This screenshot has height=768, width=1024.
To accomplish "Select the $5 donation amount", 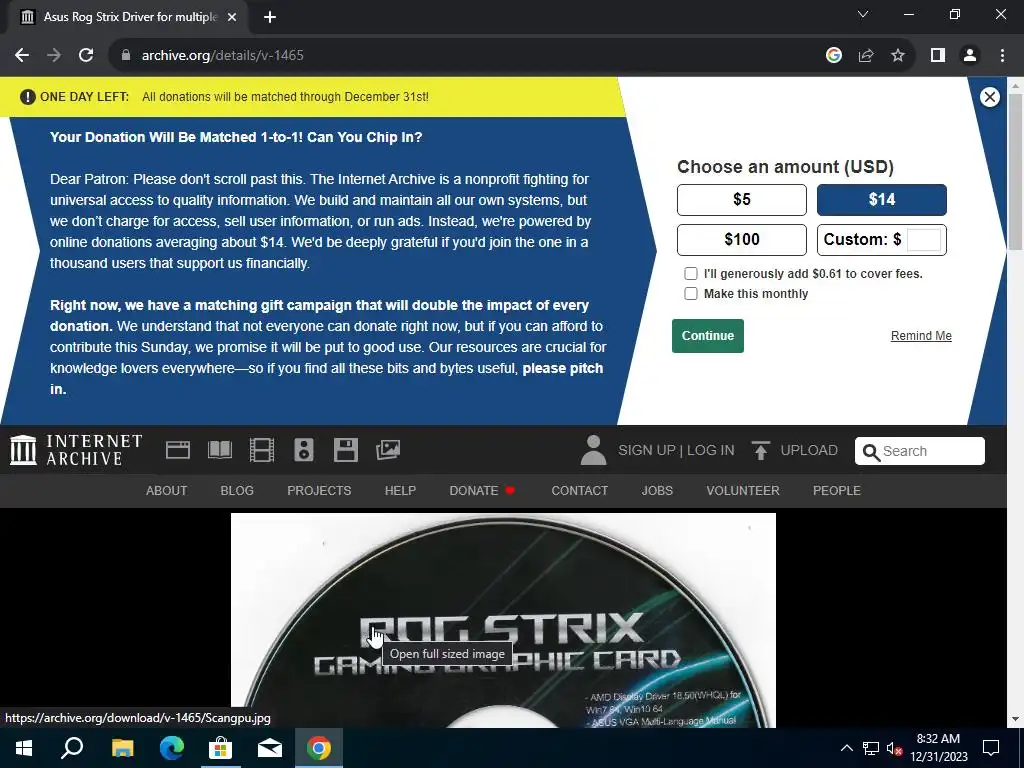I will click(x=742, y=200).
